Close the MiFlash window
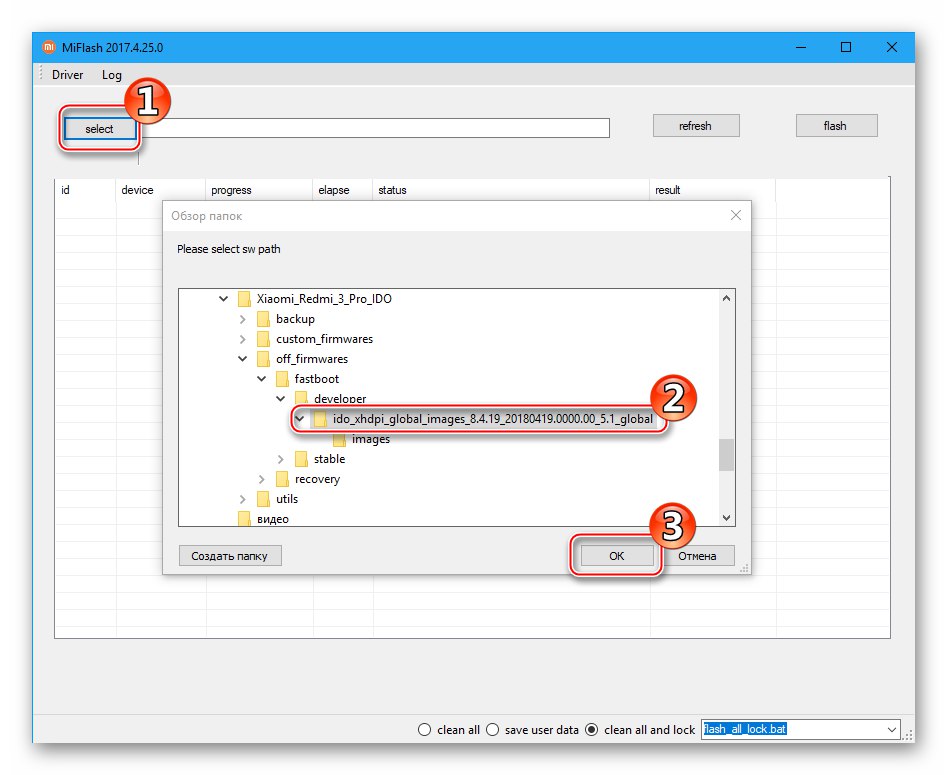947x775 pixels. (x=891, y=47)
